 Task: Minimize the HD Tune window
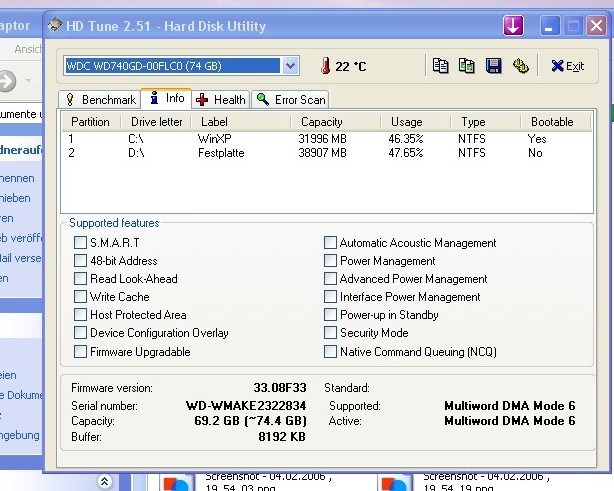(x=549, y=26)
